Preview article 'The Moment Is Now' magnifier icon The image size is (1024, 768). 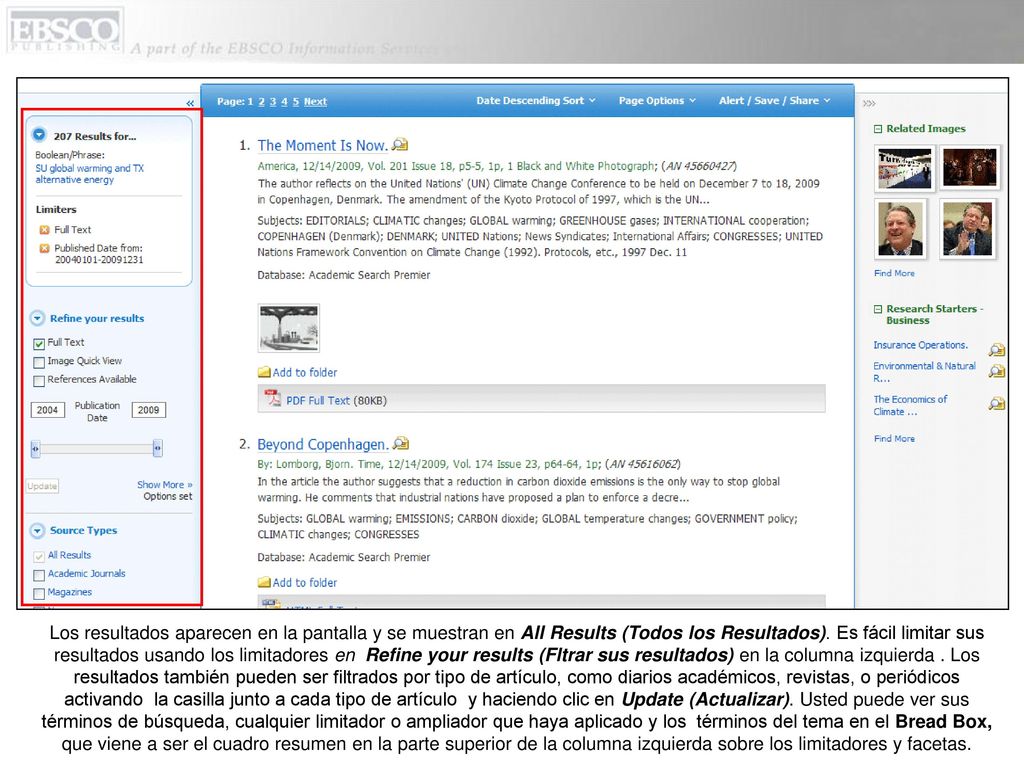(400, 145)
